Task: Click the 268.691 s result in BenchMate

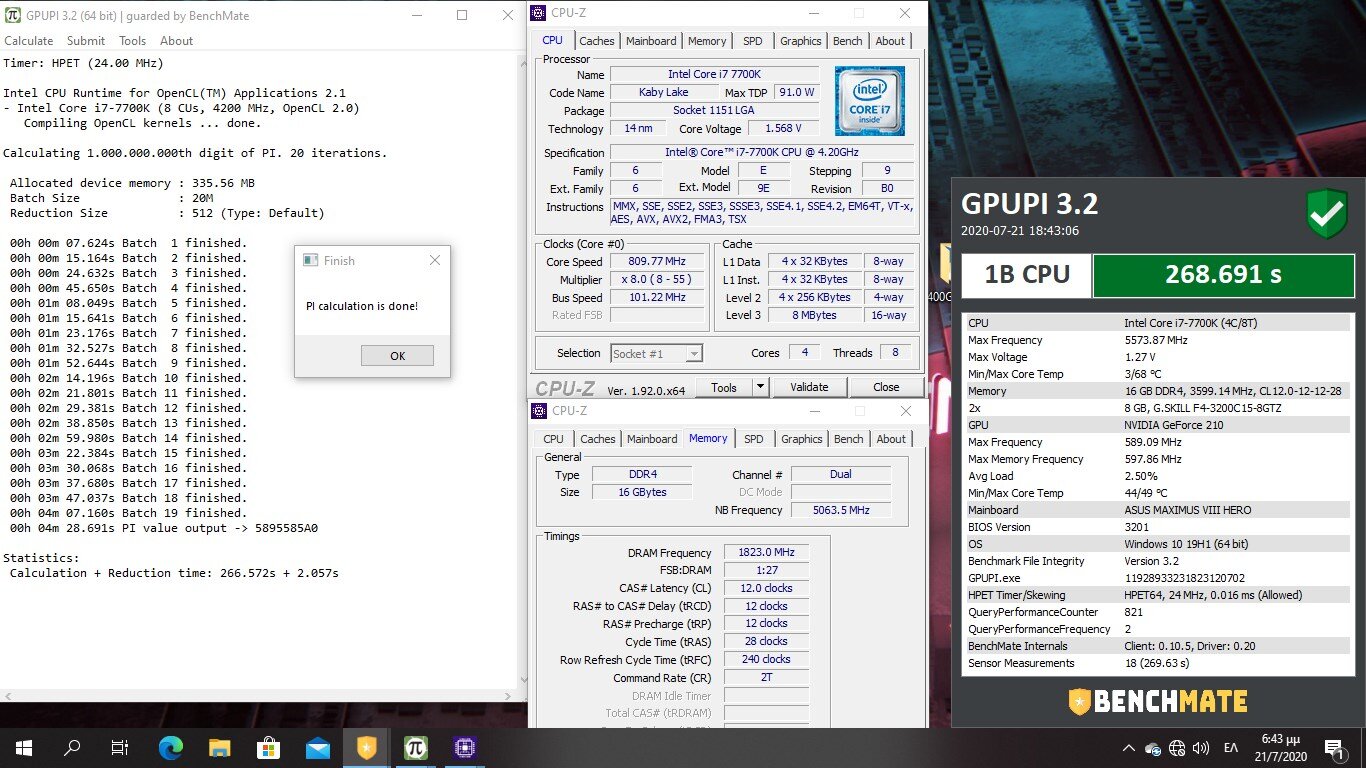Action: pos(1223,275)
